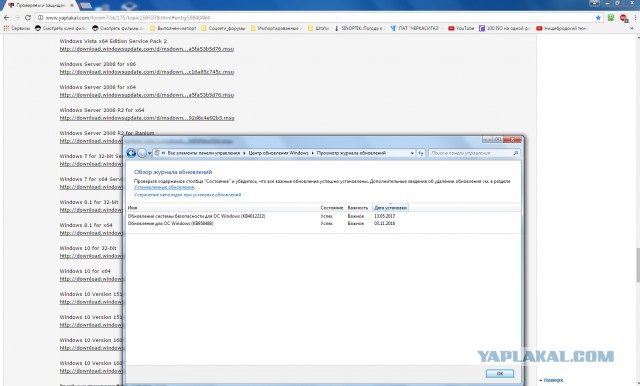The width and height of the screenshot is (640, 386).
Task: Bookmark this page with the star icon
Action: click(598, 18)
